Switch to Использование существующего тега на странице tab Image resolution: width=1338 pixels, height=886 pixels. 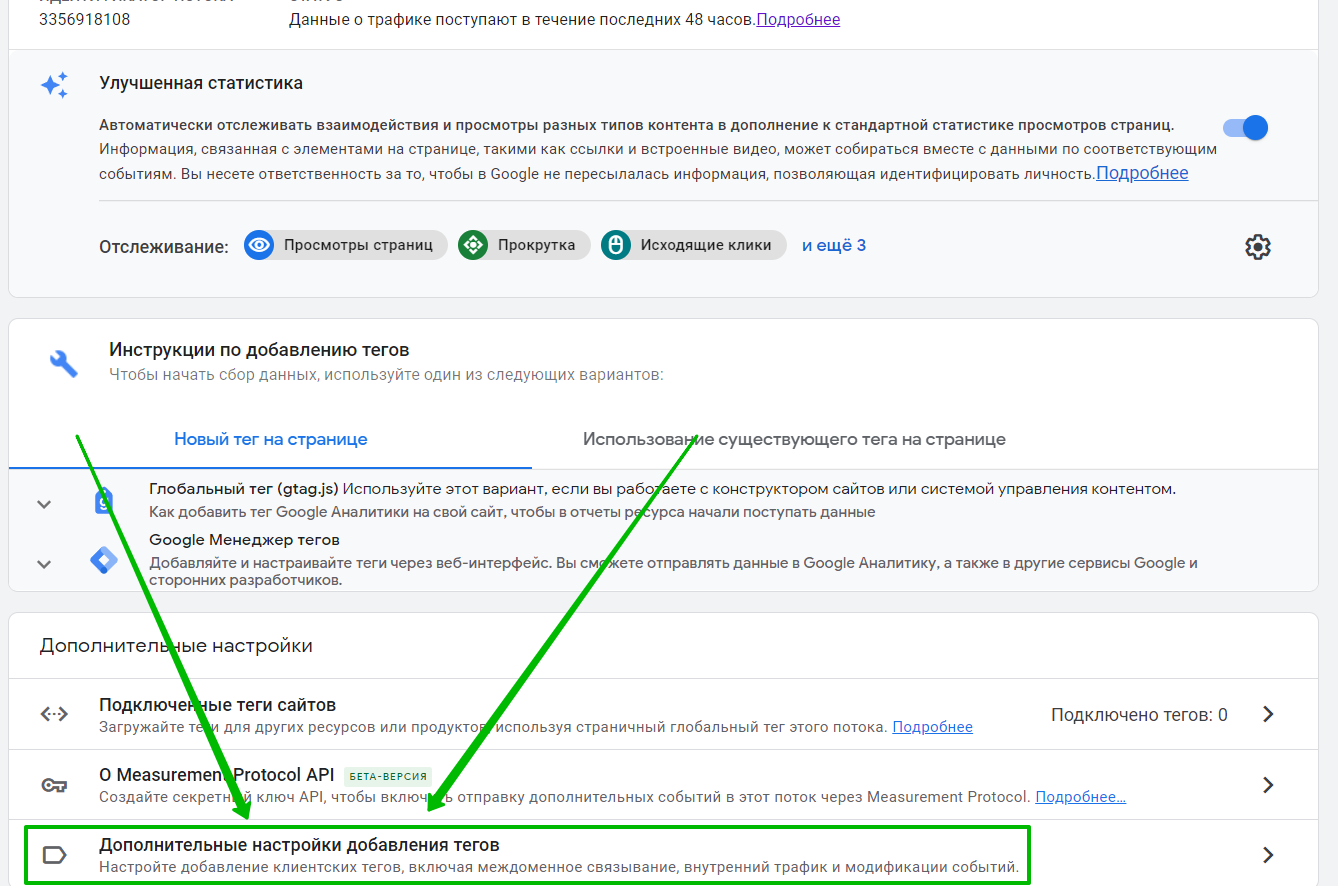[x=794, y=439]
